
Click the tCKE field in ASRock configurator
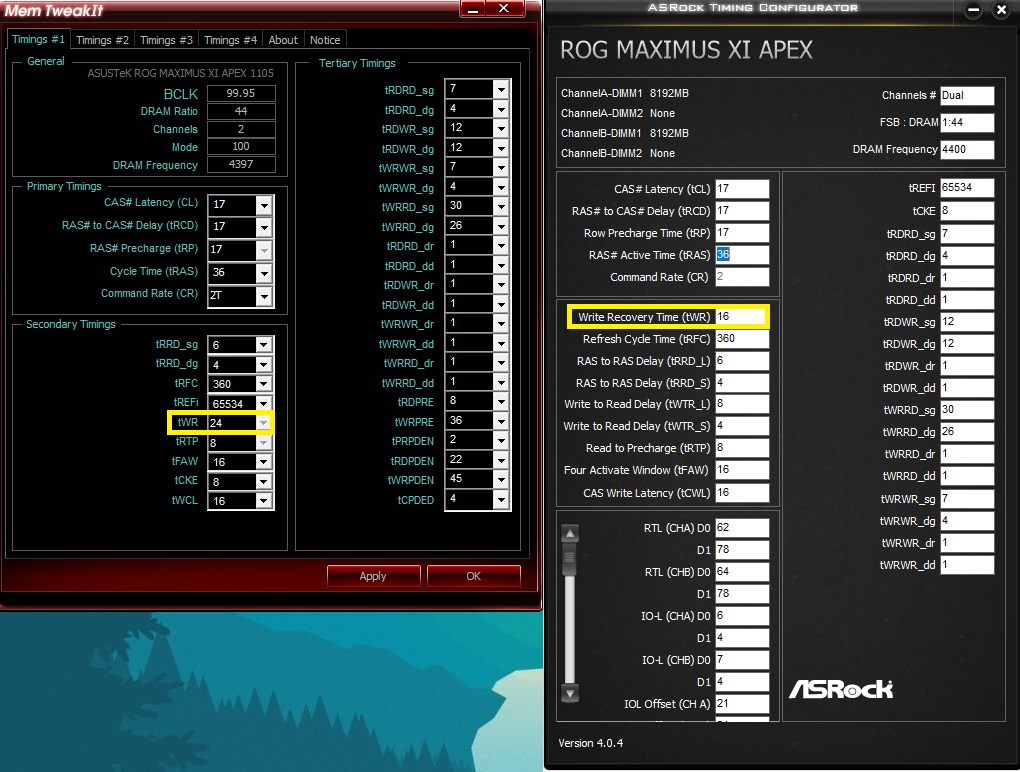point(967,211)
